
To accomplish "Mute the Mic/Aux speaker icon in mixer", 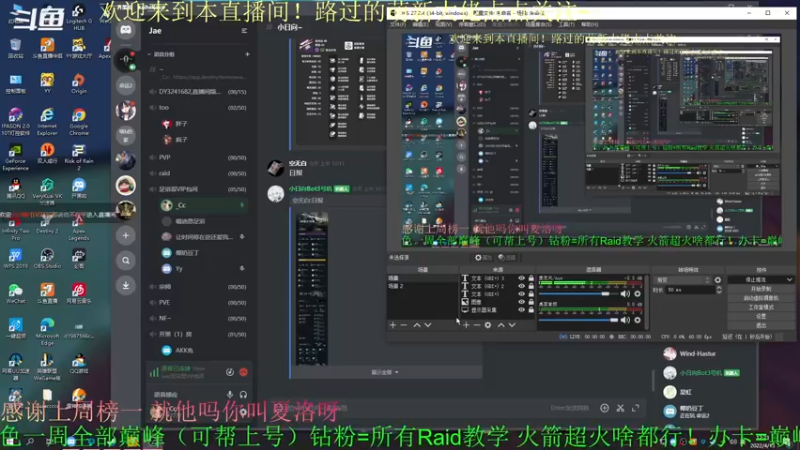I will [625, 294].
